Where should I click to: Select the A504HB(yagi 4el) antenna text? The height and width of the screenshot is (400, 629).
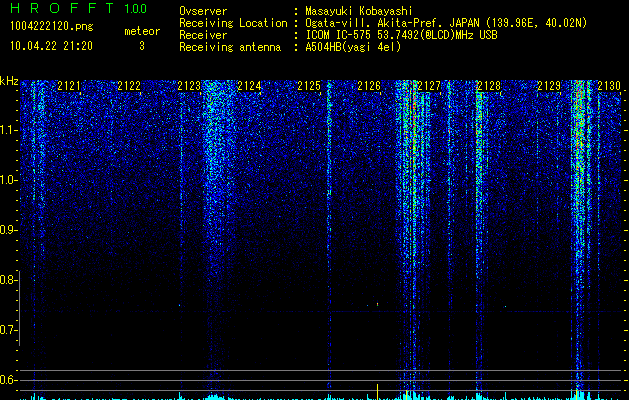click(353, 47)
